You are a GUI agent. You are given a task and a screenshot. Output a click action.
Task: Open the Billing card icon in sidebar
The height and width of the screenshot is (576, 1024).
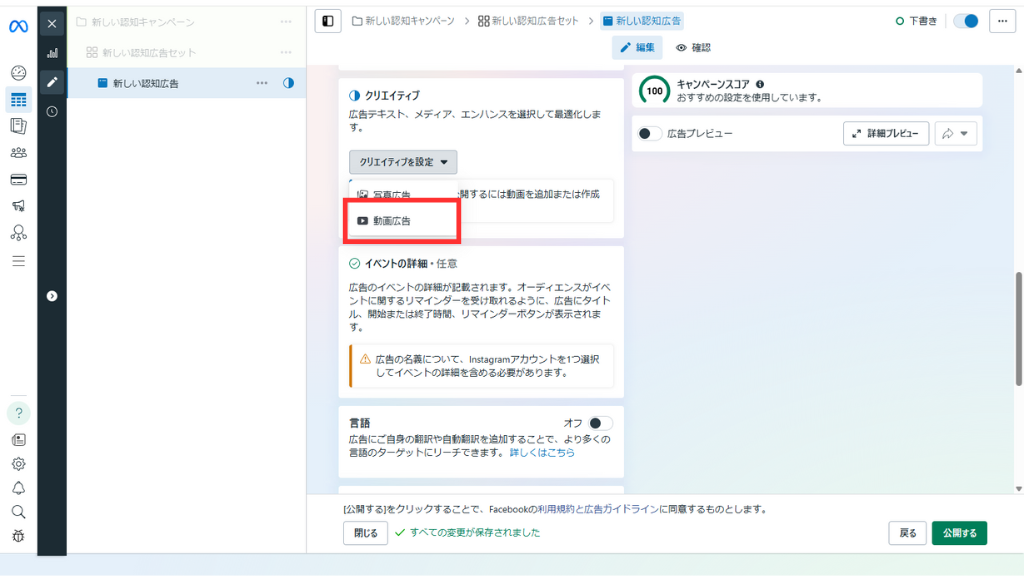tap(18, 180)
